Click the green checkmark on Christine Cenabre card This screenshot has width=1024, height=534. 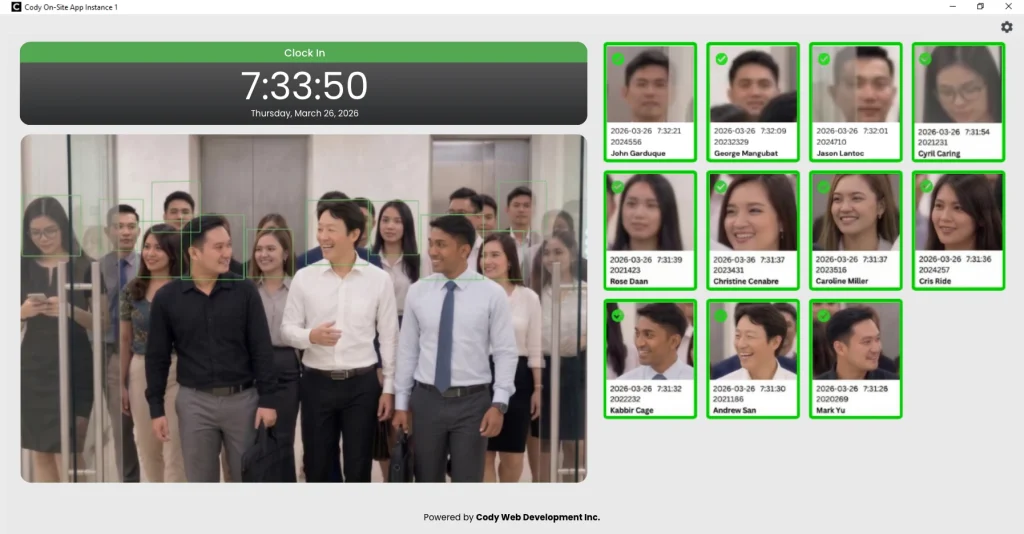tap(720, 187)
